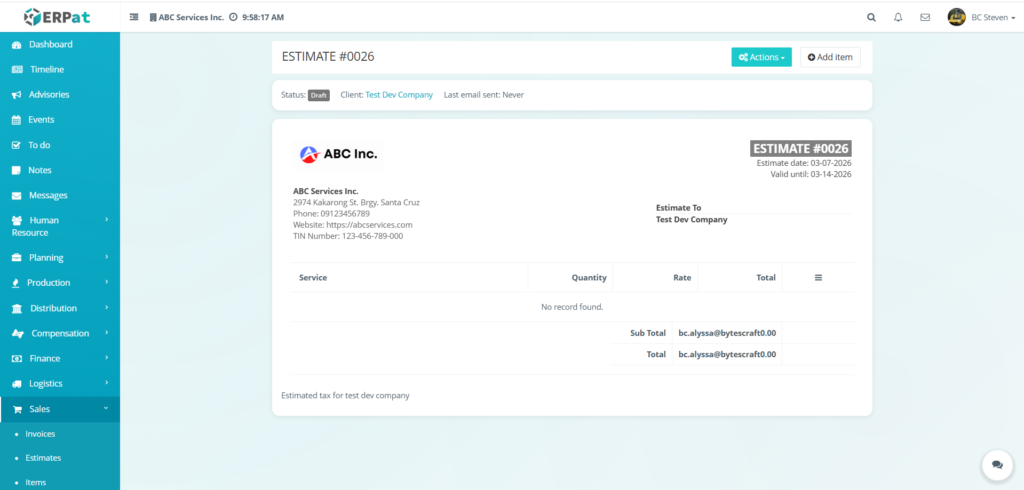This screenshot has height=490, width=1024.
Task: Click the ERPat logo
Action: click(59, 16)
